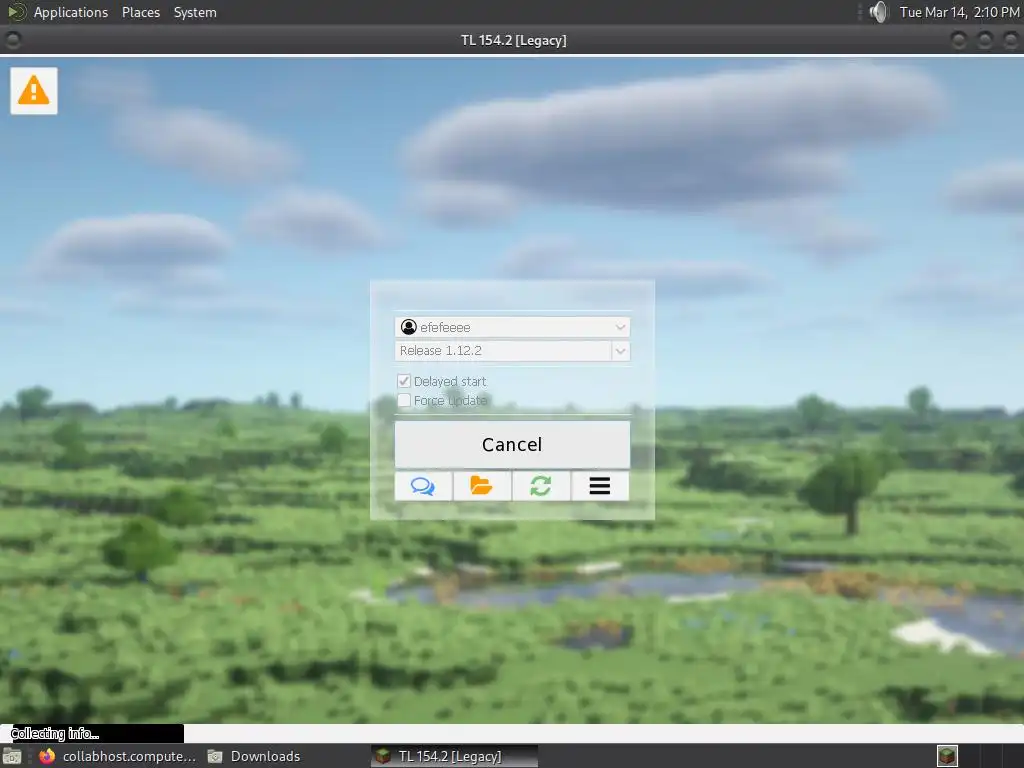Image resolution: width=1024 pixels, height=768 pixels.
Task: Open the chat bubbles support button
Action: point(423,486)
